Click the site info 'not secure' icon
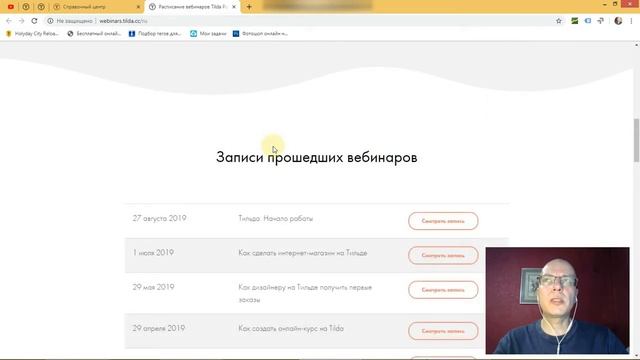 point(50,21)
